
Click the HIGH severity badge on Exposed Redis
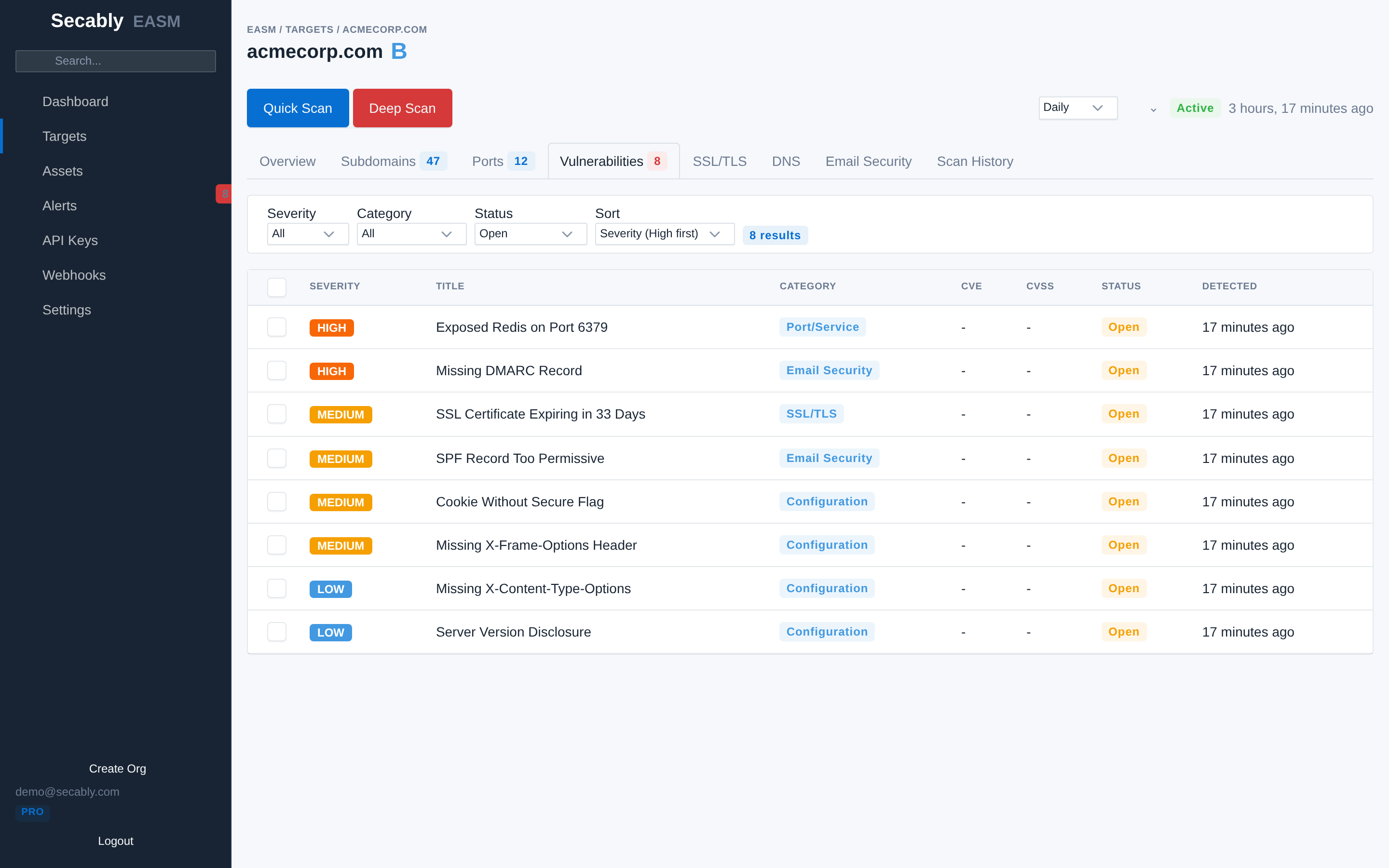click(332, 327)
